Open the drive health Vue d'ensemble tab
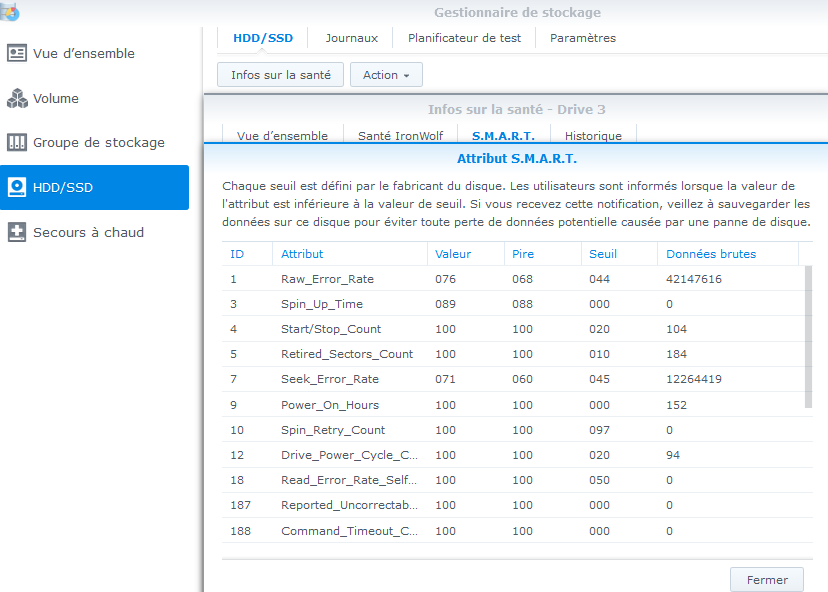Image resolution: width=828 pixels, height=592 pixels. click(283, 135)
